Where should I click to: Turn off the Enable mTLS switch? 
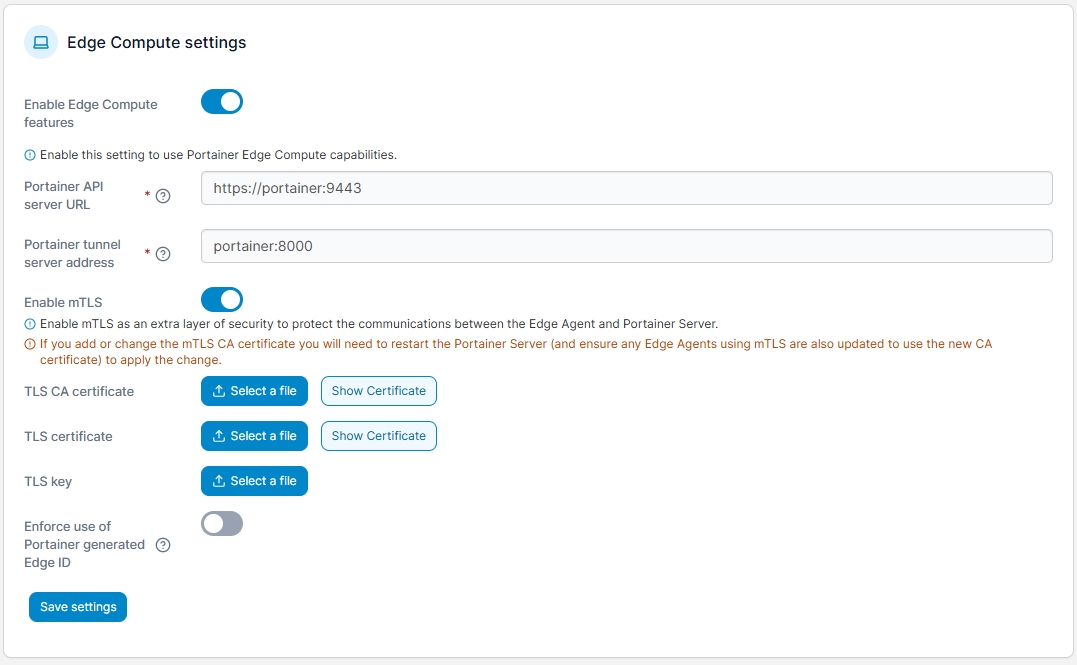click(x=222, y=300)
